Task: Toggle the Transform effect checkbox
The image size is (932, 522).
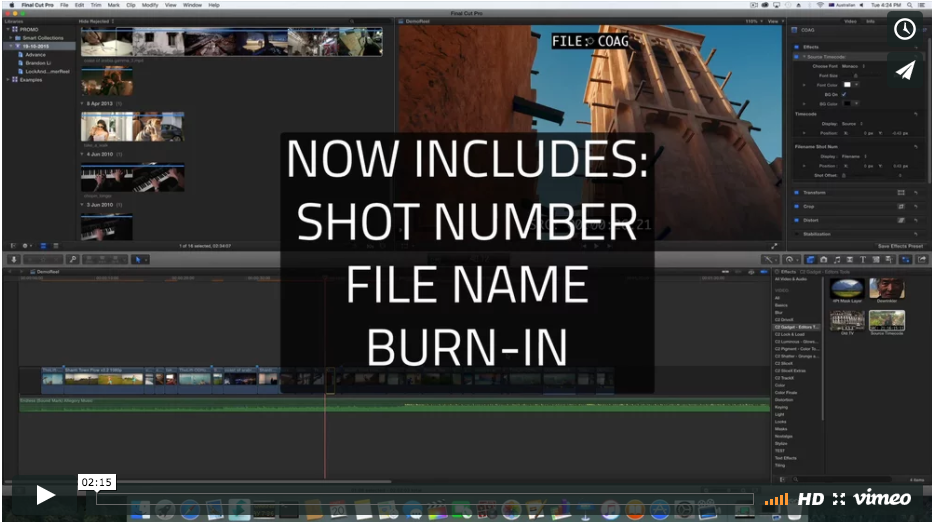Action: (796, 192)
